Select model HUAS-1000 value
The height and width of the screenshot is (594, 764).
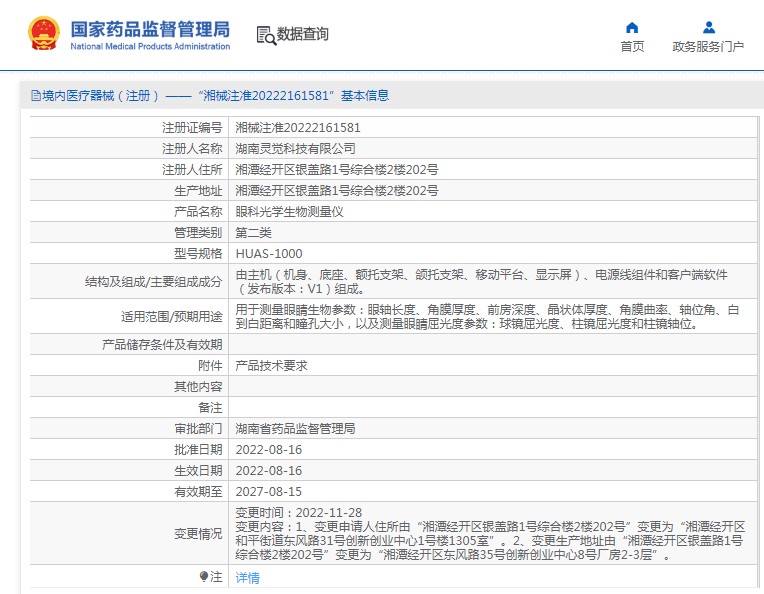(x=269, y=253)
